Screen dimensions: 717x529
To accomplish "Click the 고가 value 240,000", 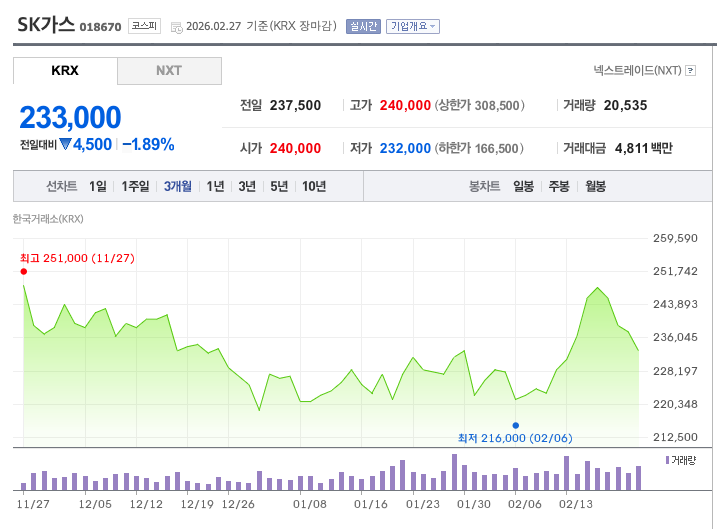I will tap(405, 106).
